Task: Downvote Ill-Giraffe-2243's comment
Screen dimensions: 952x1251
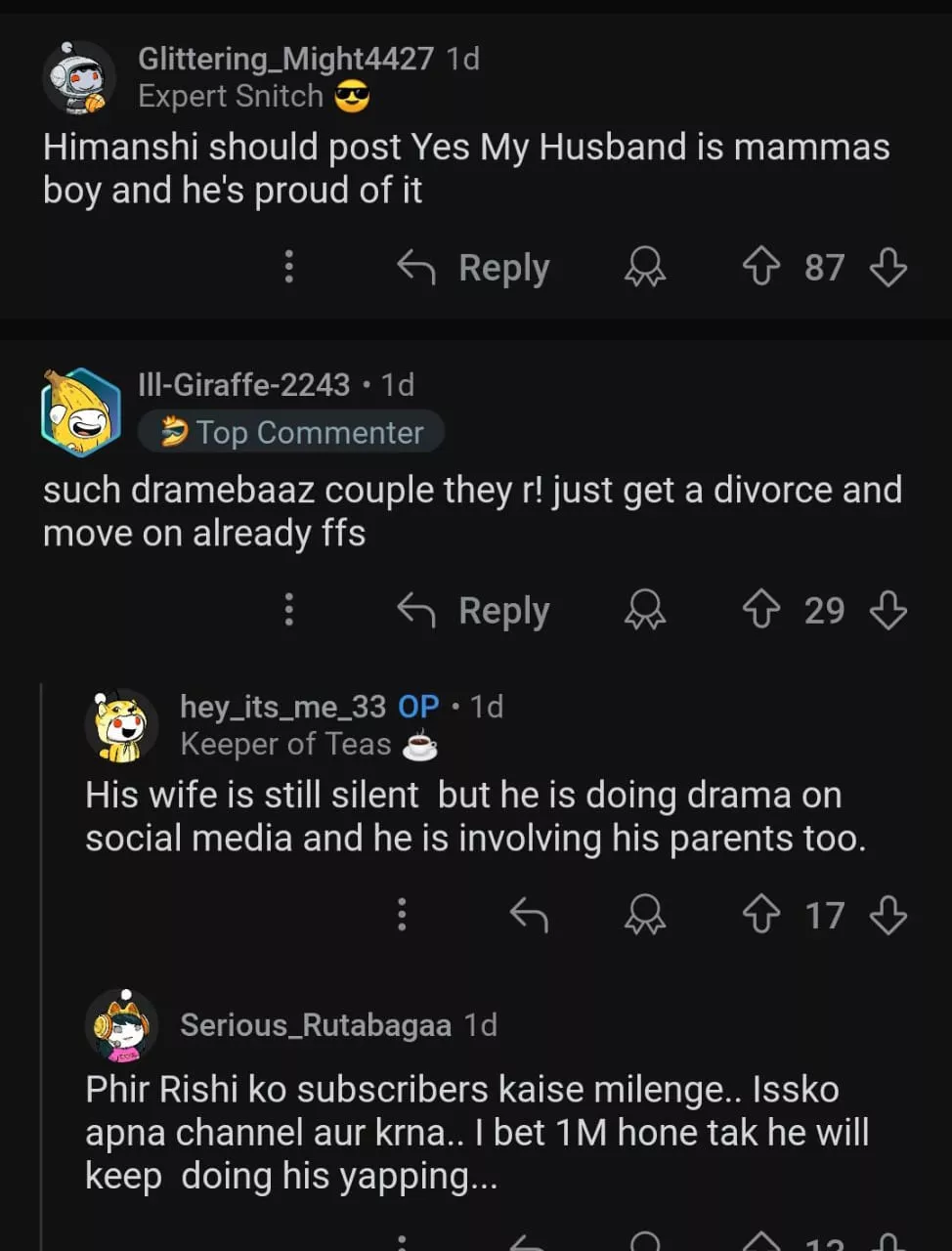Action: pyautogui.click(x=887, y=610)
